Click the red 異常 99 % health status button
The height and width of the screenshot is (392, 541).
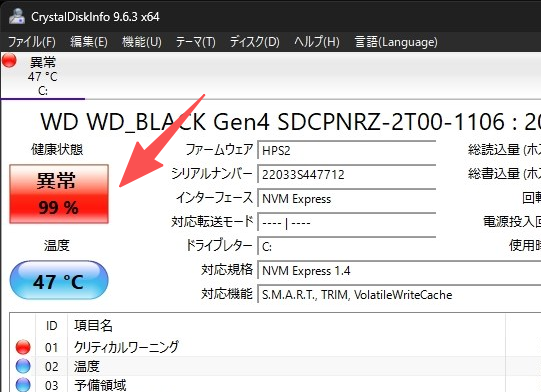[x=59, y=194]
